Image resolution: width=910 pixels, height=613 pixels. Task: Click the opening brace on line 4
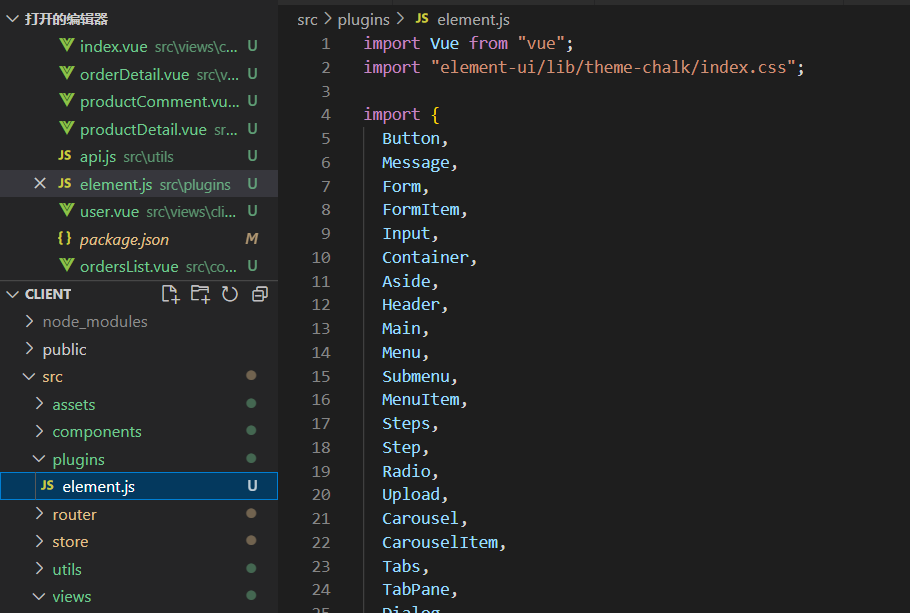[435, 114]
